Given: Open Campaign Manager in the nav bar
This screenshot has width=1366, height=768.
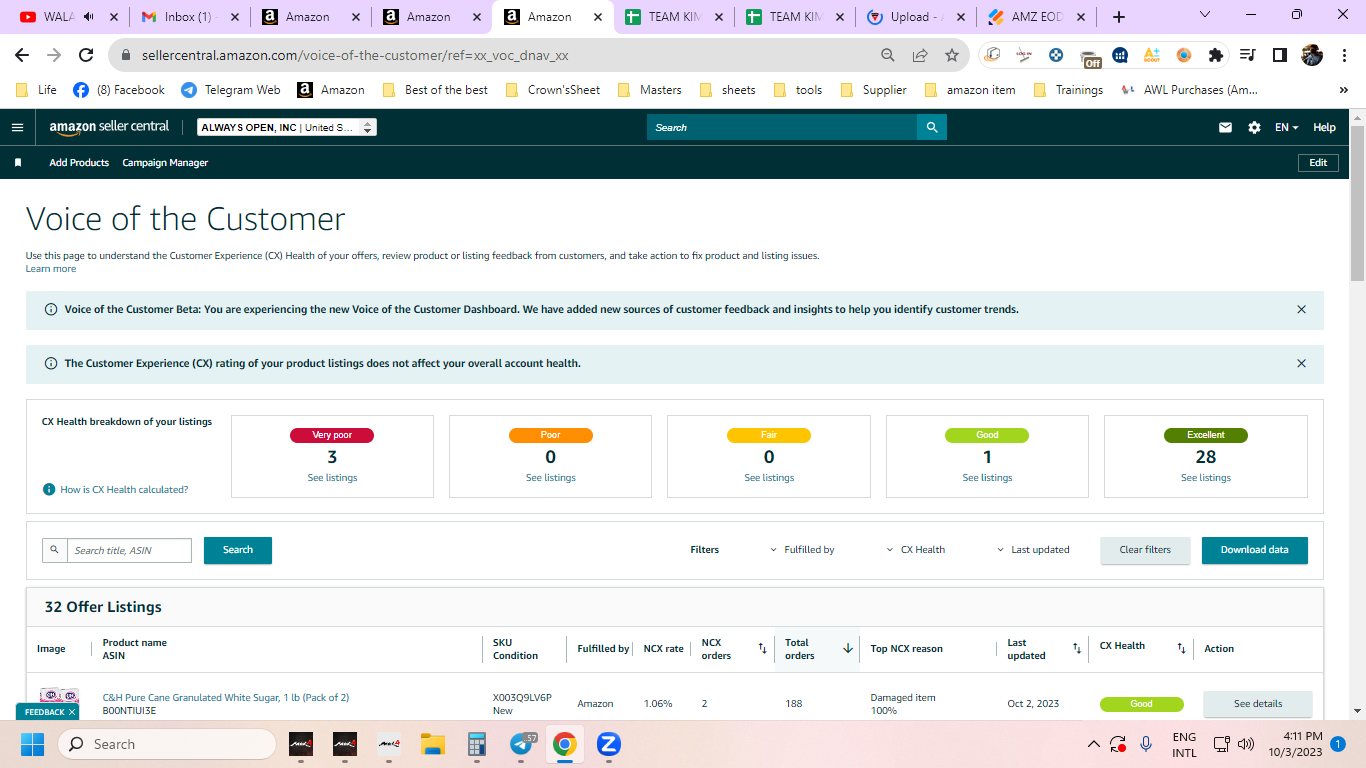Looking at the screenshot, I should click(165, 163).
